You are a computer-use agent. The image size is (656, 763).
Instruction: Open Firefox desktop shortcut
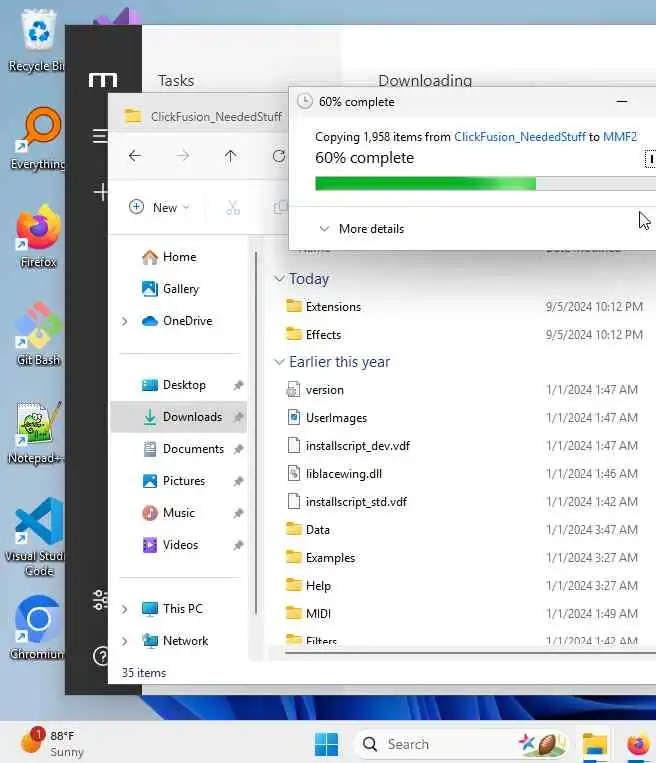[38, 237]
